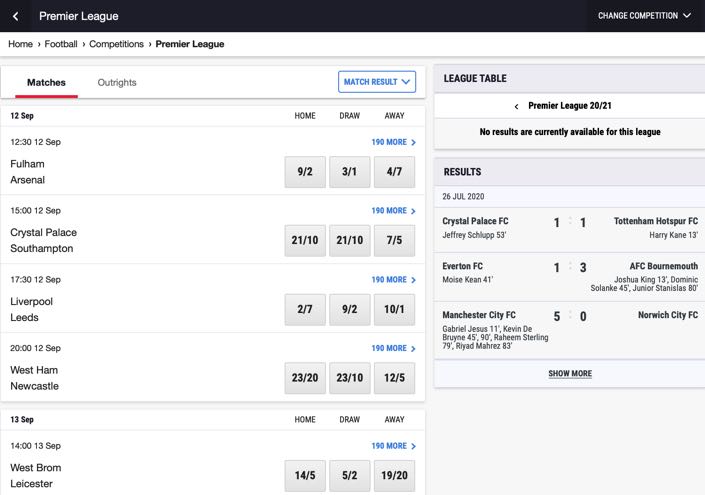Image resolution: width=705 pixels, height=495 pixels.
Task: Click Show More under Results
Action: (570, 374)
